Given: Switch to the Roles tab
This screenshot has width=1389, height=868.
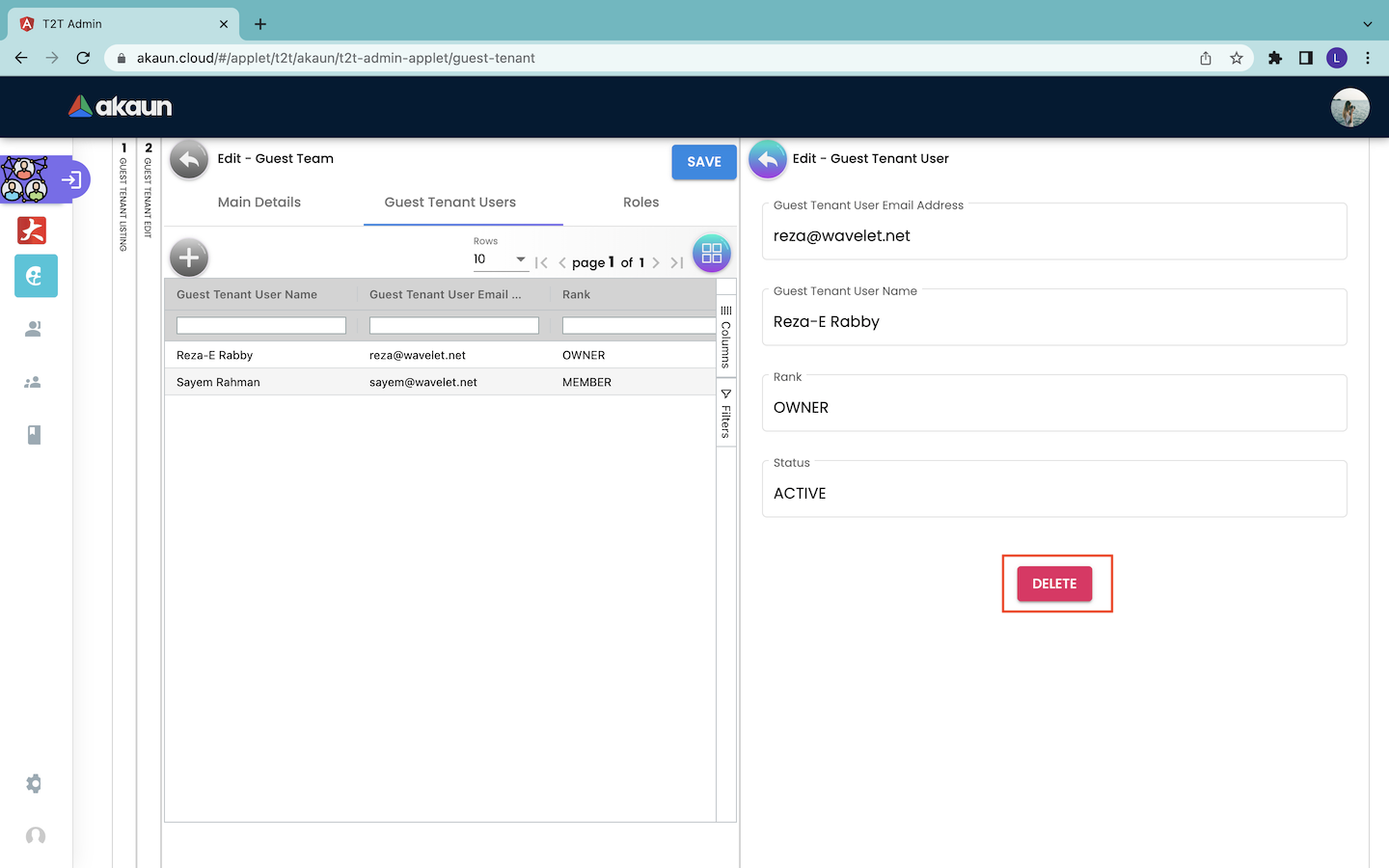Looking at the screenshot, I should pyautogui.click(x=640, y=203).
